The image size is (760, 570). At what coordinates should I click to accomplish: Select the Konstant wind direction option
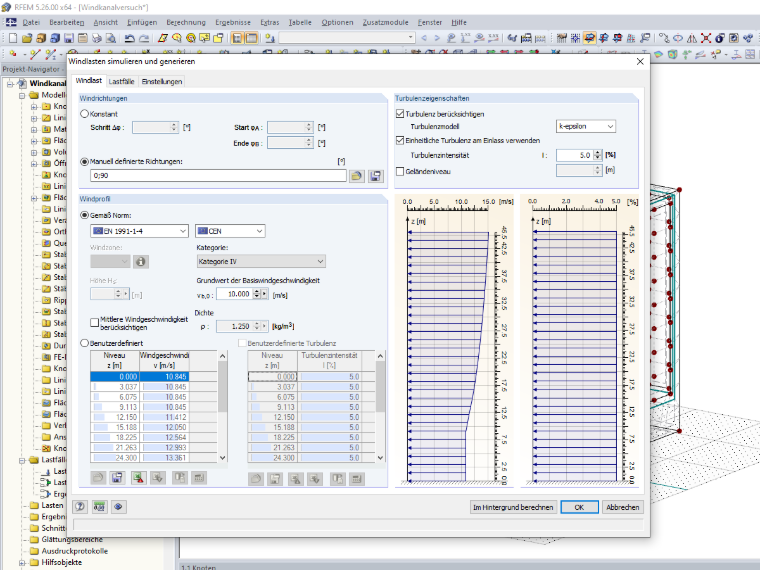85,114
